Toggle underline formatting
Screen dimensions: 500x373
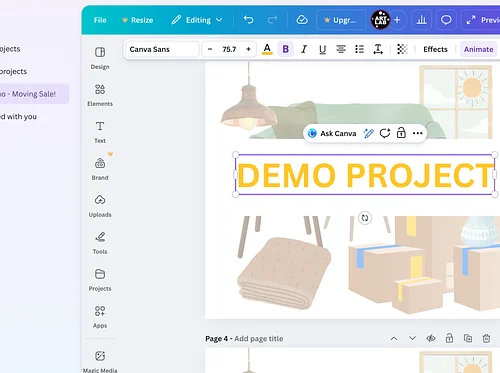pos(322,49)
